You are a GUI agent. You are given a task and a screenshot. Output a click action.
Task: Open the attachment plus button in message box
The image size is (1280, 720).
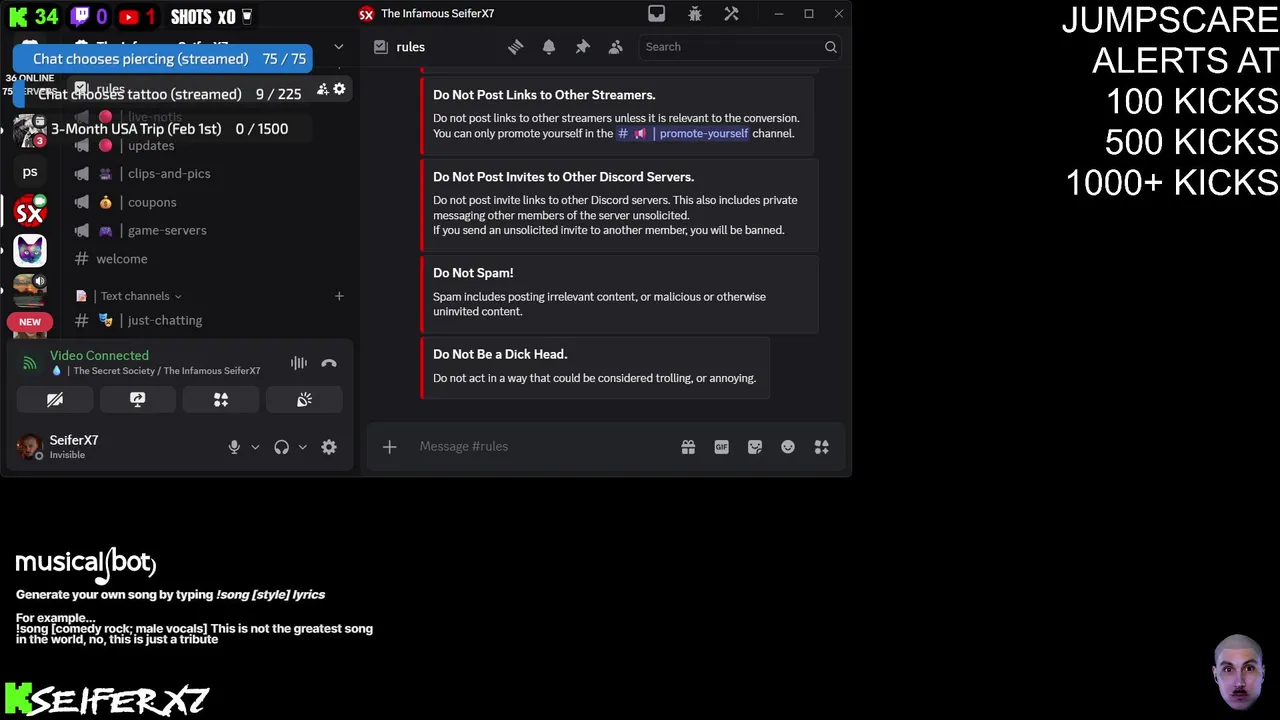click(389, 447)
